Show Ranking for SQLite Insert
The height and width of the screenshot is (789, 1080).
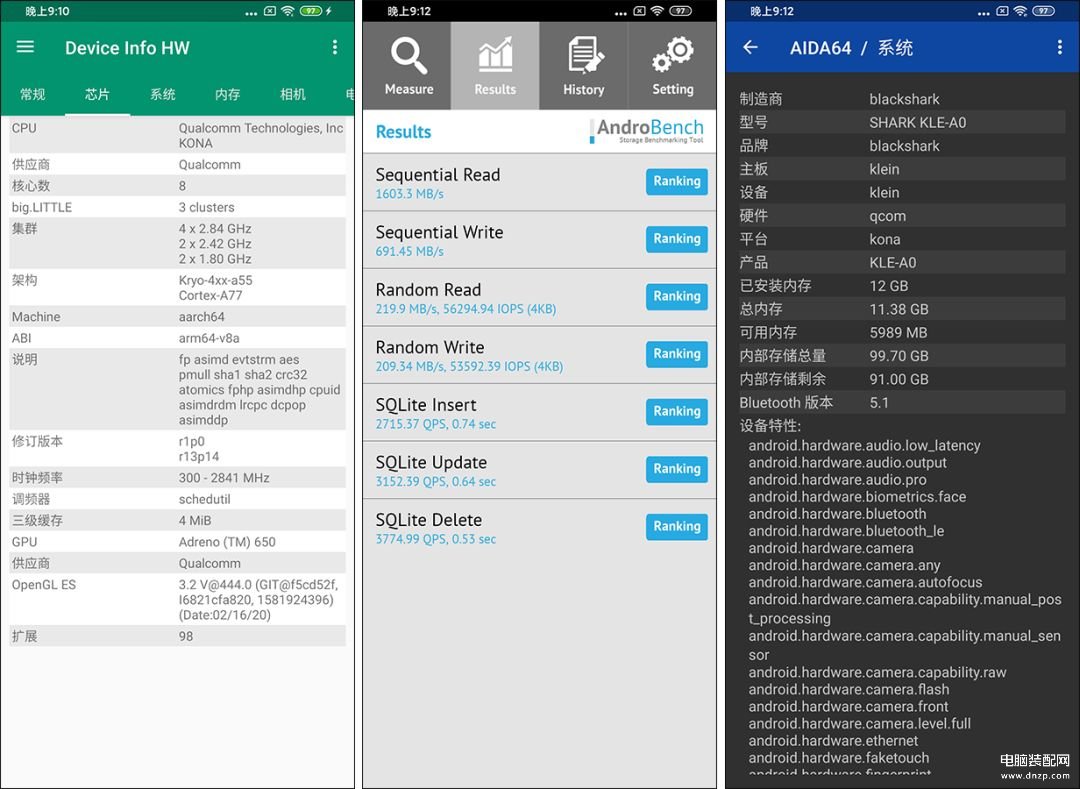click(676, 411)
